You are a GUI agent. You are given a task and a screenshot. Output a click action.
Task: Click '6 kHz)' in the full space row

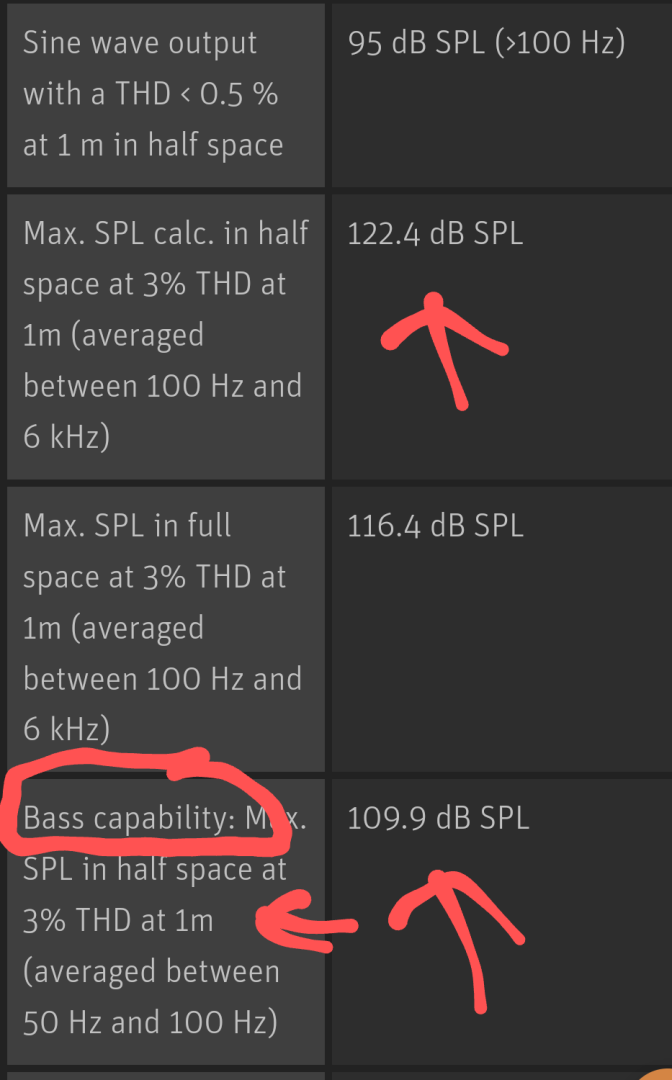[x=66, y=730]
